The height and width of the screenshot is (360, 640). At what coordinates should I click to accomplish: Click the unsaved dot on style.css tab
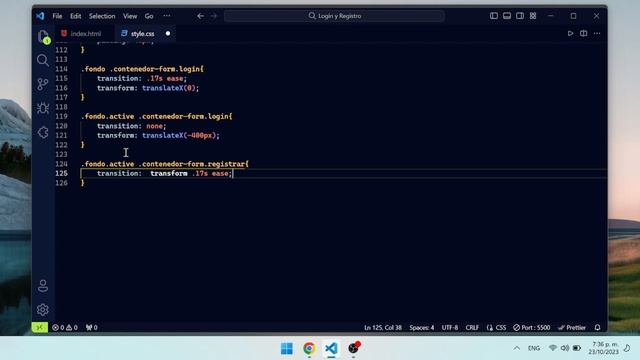tap(168, 33)
